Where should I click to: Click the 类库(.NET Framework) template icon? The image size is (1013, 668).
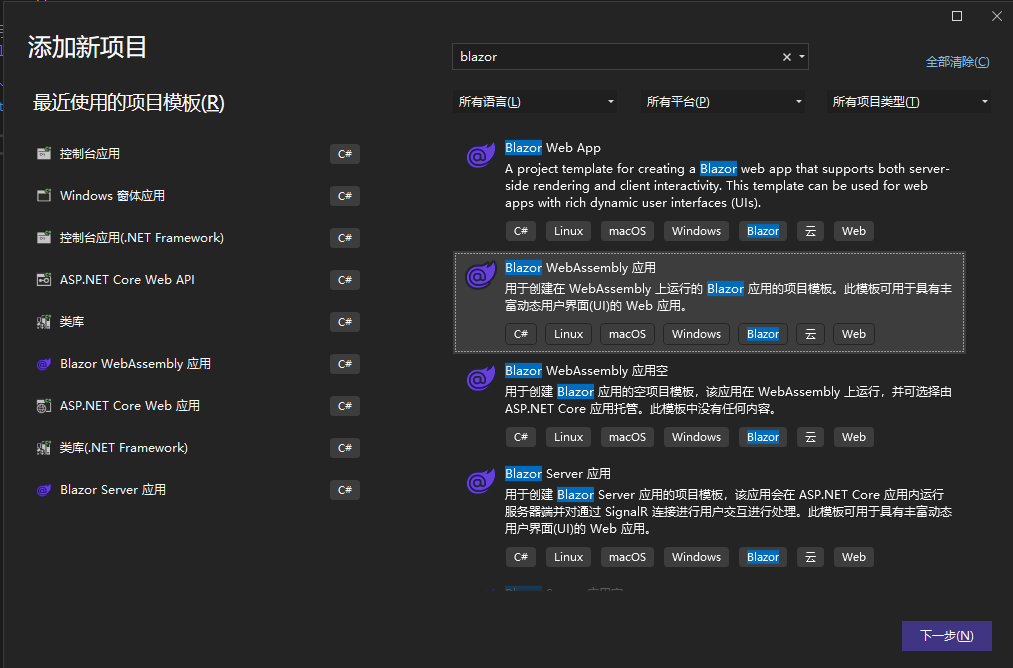point(44,448)
